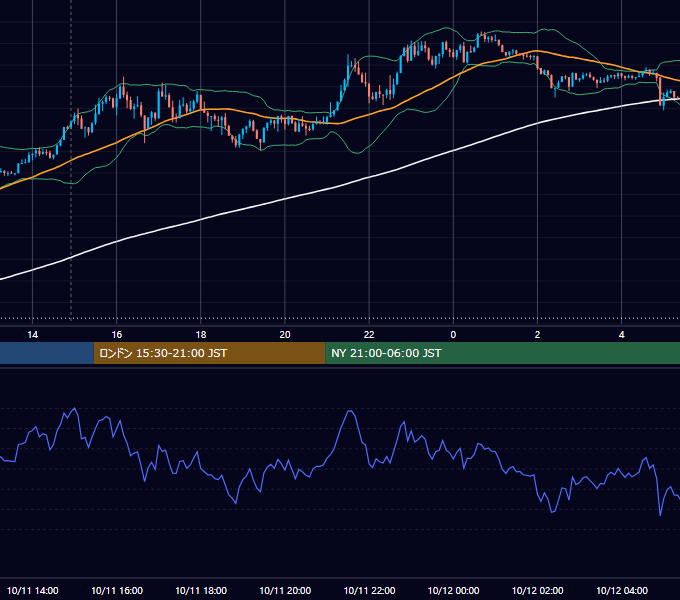Click the hour label 4 on time axis
Viewport: 680px width, 600px height.
point(621,335)
